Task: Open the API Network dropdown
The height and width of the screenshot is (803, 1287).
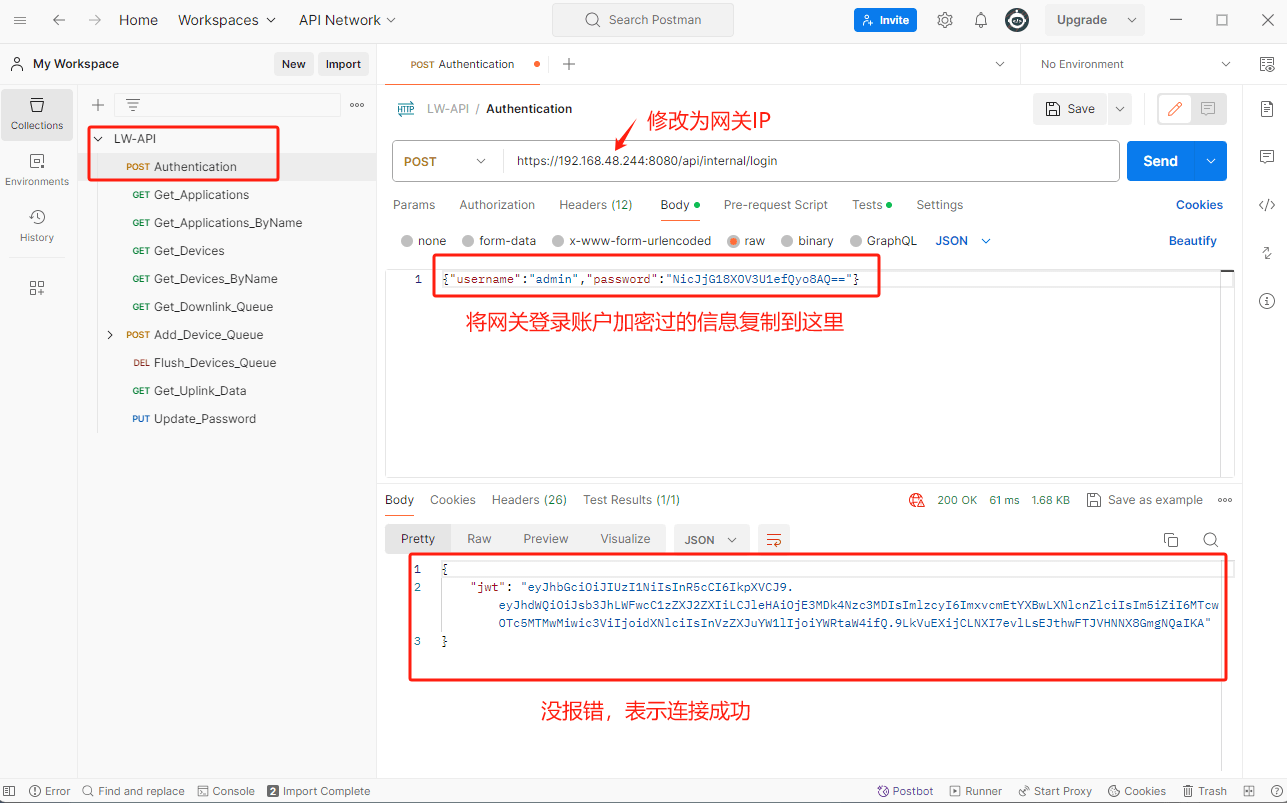Action: tap(347, 20)
